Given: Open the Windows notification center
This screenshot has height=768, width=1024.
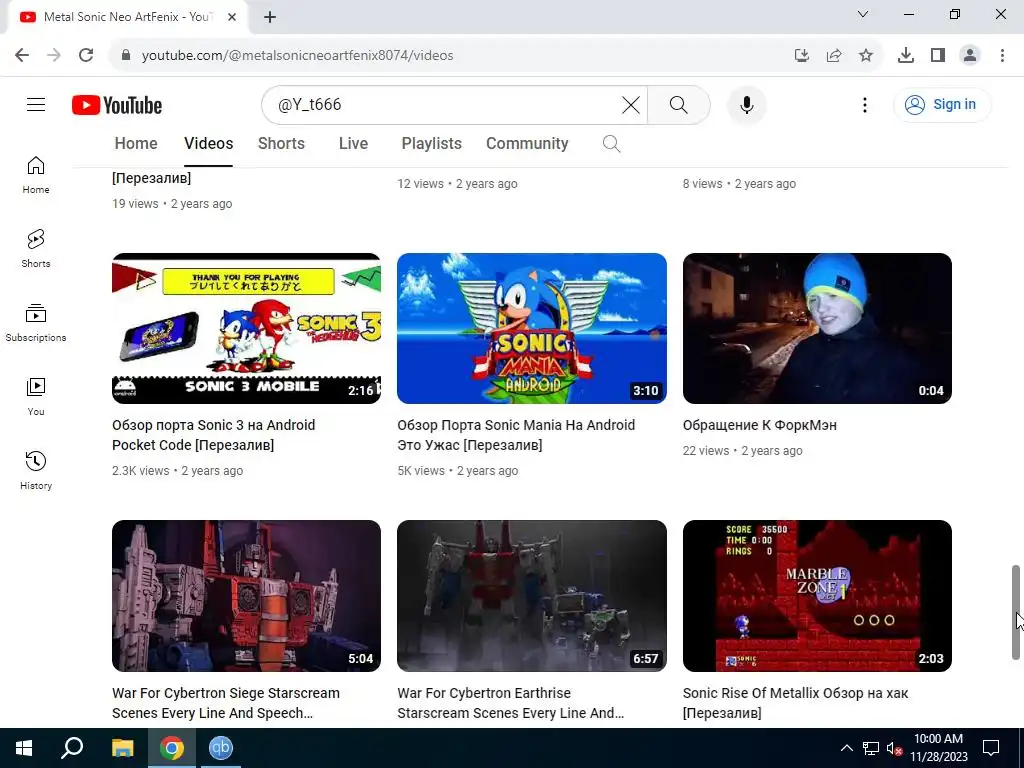Looking at the screenshot, I should pyautogui.click(x=991, y=748).
